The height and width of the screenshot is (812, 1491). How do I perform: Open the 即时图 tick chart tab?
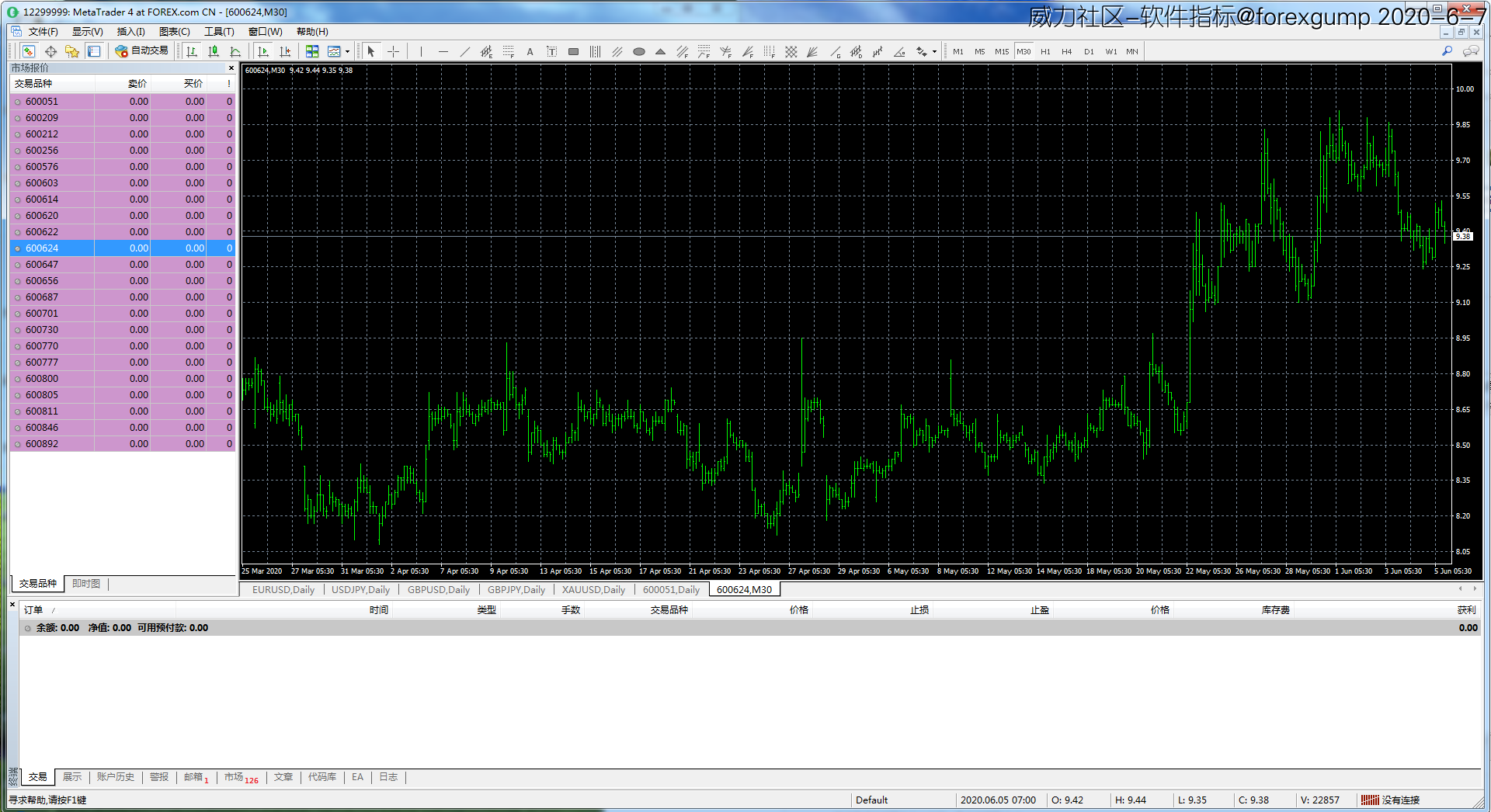86,583
